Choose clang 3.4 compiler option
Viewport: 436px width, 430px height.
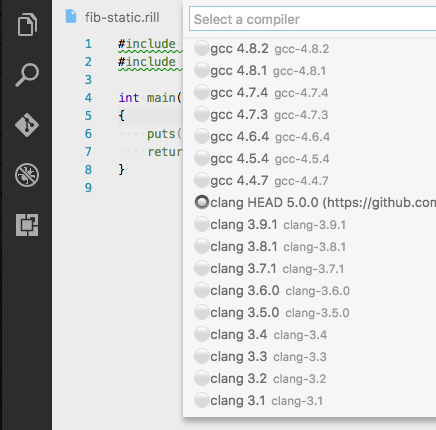point(309,335)
